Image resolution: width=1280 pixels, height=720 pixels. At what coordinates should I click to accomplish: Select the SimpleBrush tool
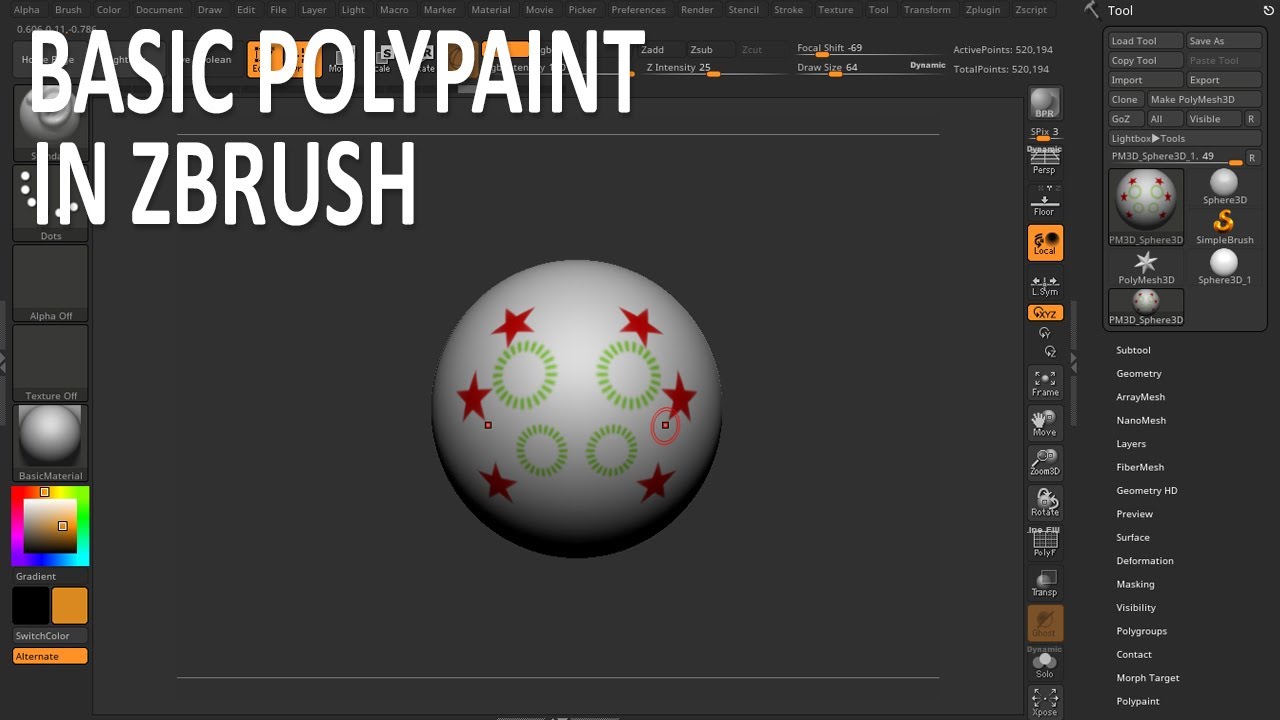[1224, 227]
